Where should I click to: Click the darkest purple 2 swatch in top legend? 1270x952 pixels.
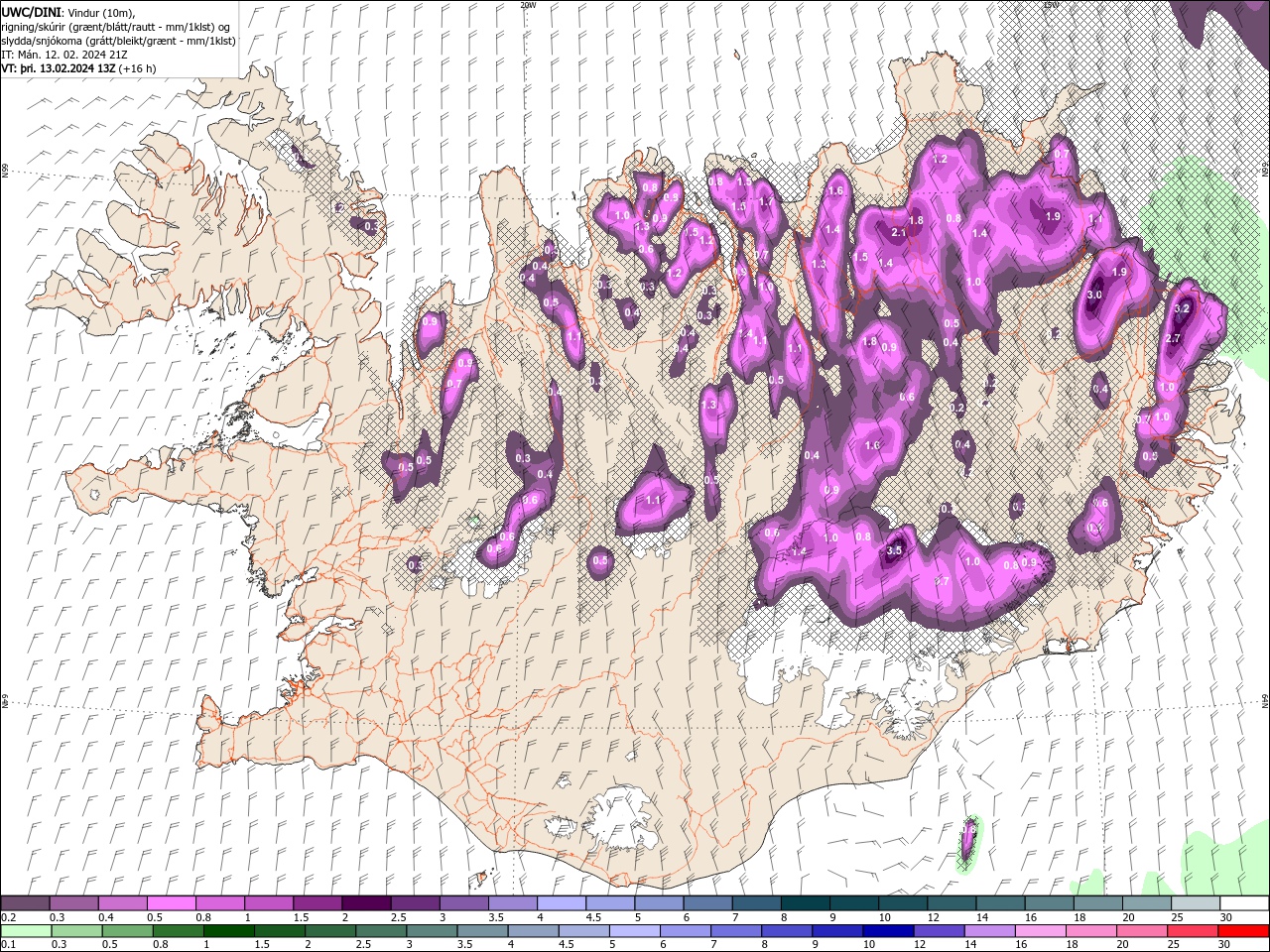click(x=365, y=903)
